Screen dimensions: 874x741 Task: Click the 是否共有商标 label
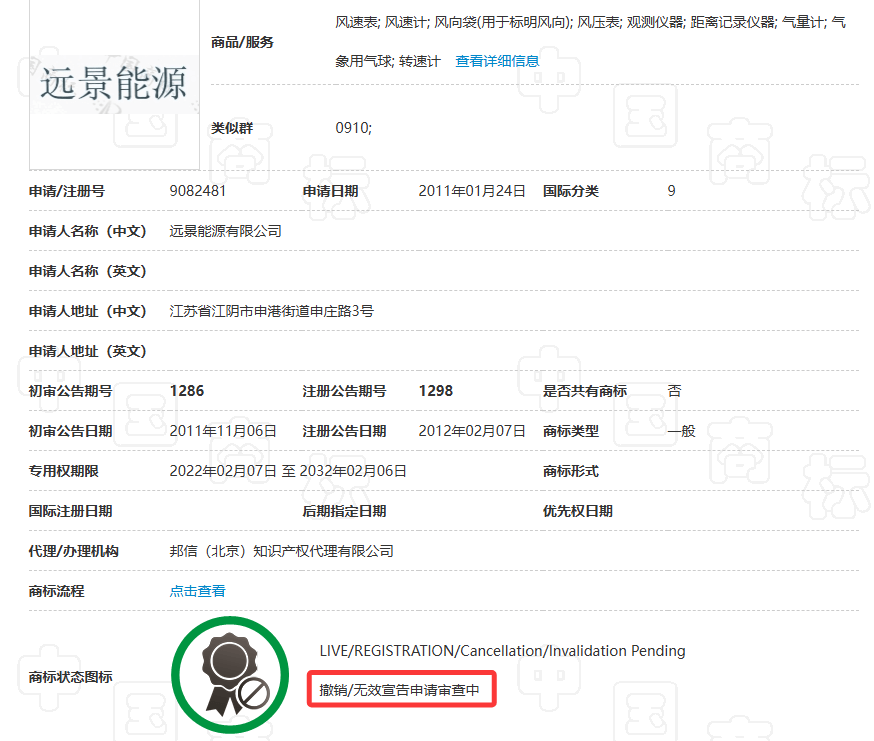(585, 391)
